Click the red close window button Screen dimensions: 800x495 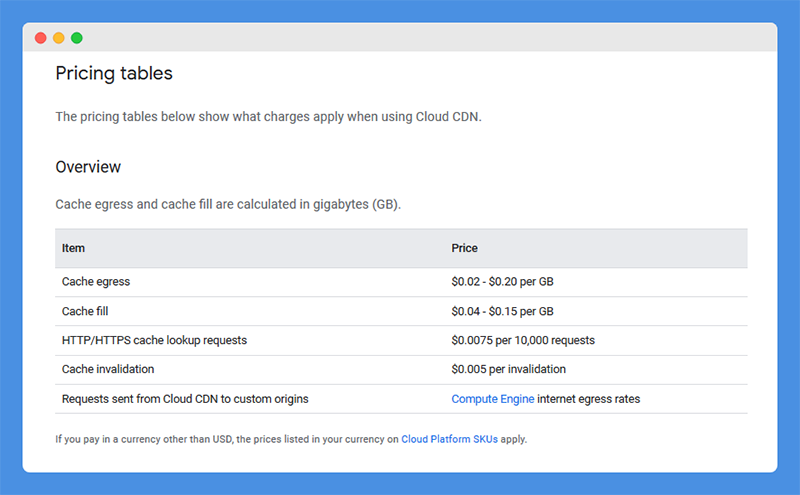tap(41, 38)
